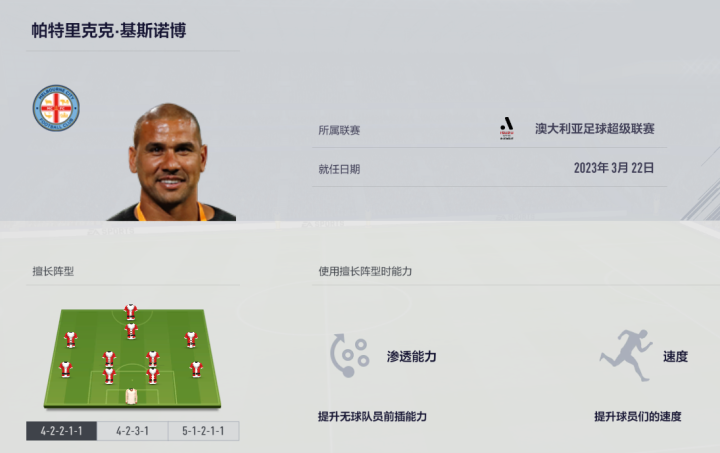
Task: Click manager name 帕特里克克·基斯诺博
Action: tap(109, 30)
